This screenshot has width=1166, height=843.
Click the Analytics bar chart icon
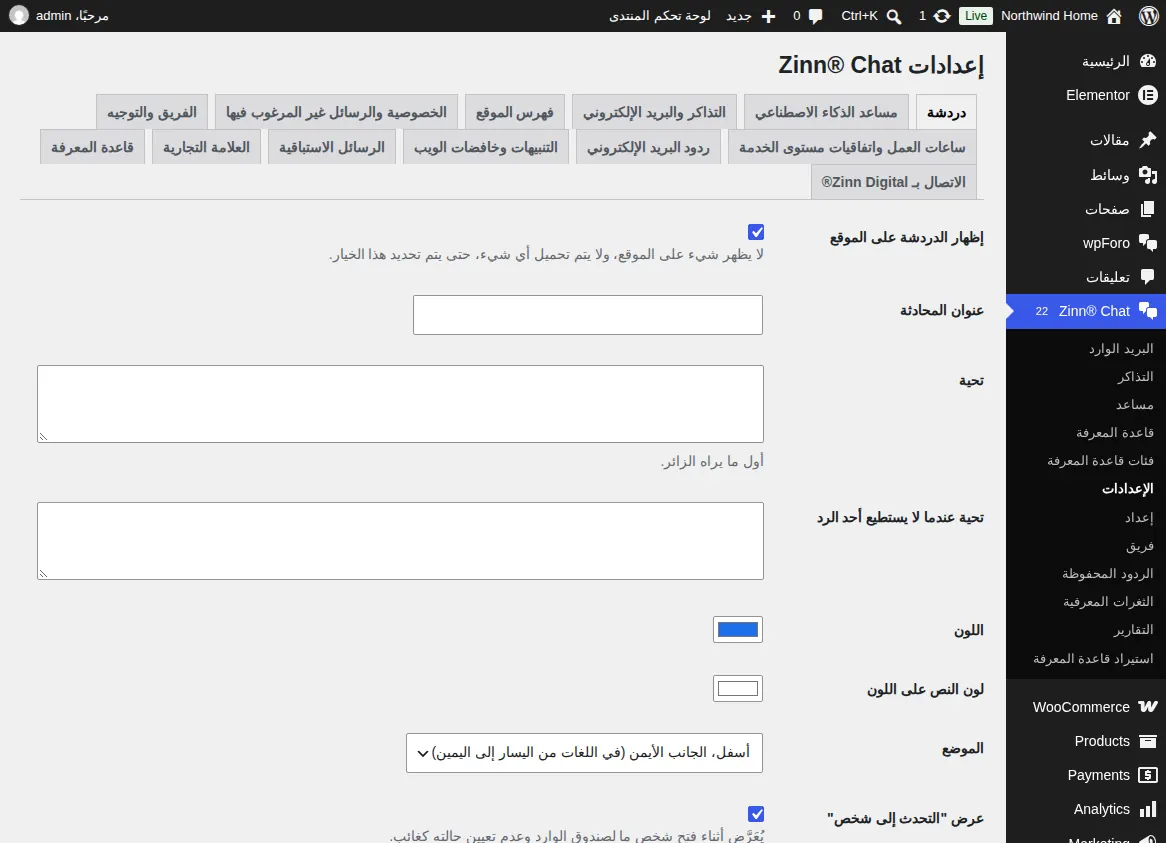click(x=1148, y=810)
